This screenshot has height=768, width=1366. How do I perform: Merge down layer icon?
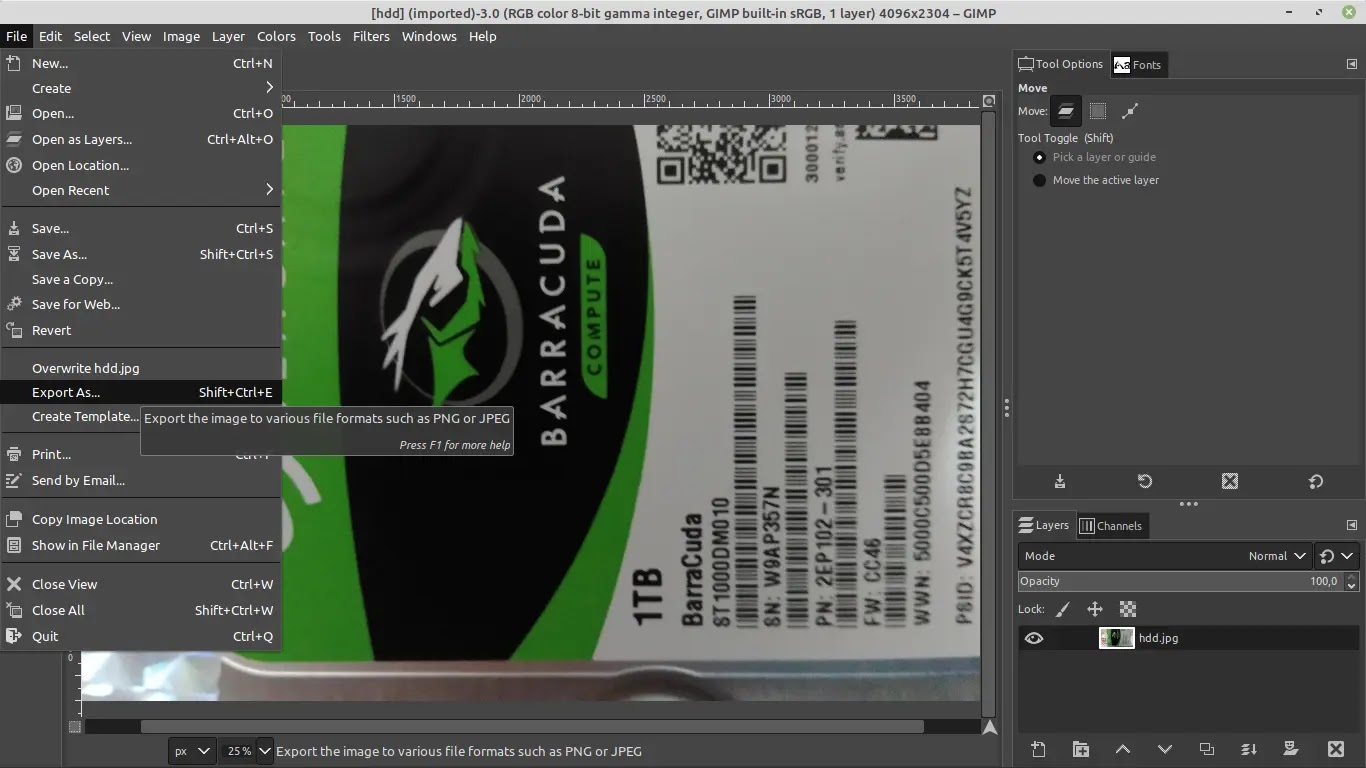pyautogui.click(x=1249, y=749)
